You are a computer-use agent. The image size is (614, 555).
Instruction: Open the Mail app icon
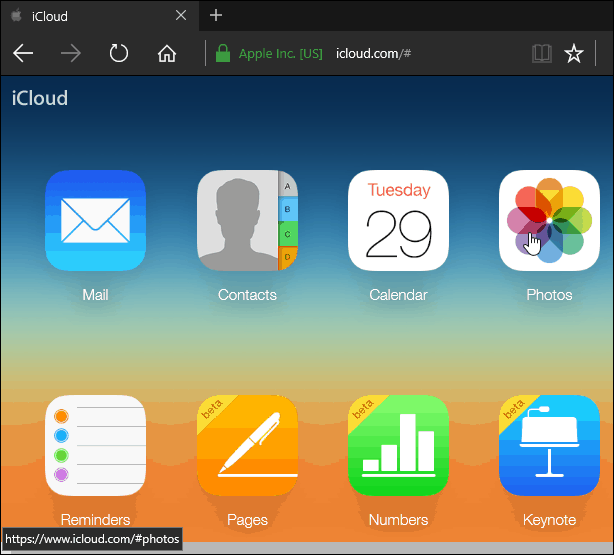(x=96, y=221)
